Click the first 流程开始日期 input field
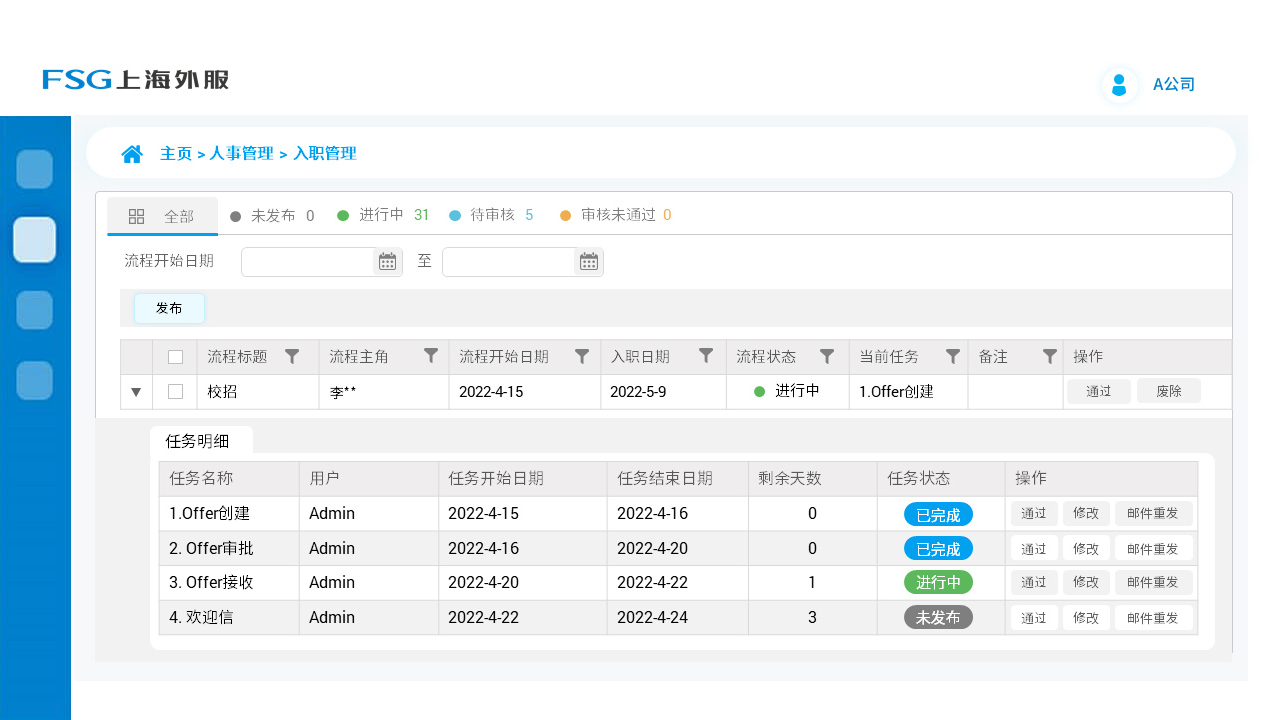This screenshot has height=720, width=1280. 310,261
